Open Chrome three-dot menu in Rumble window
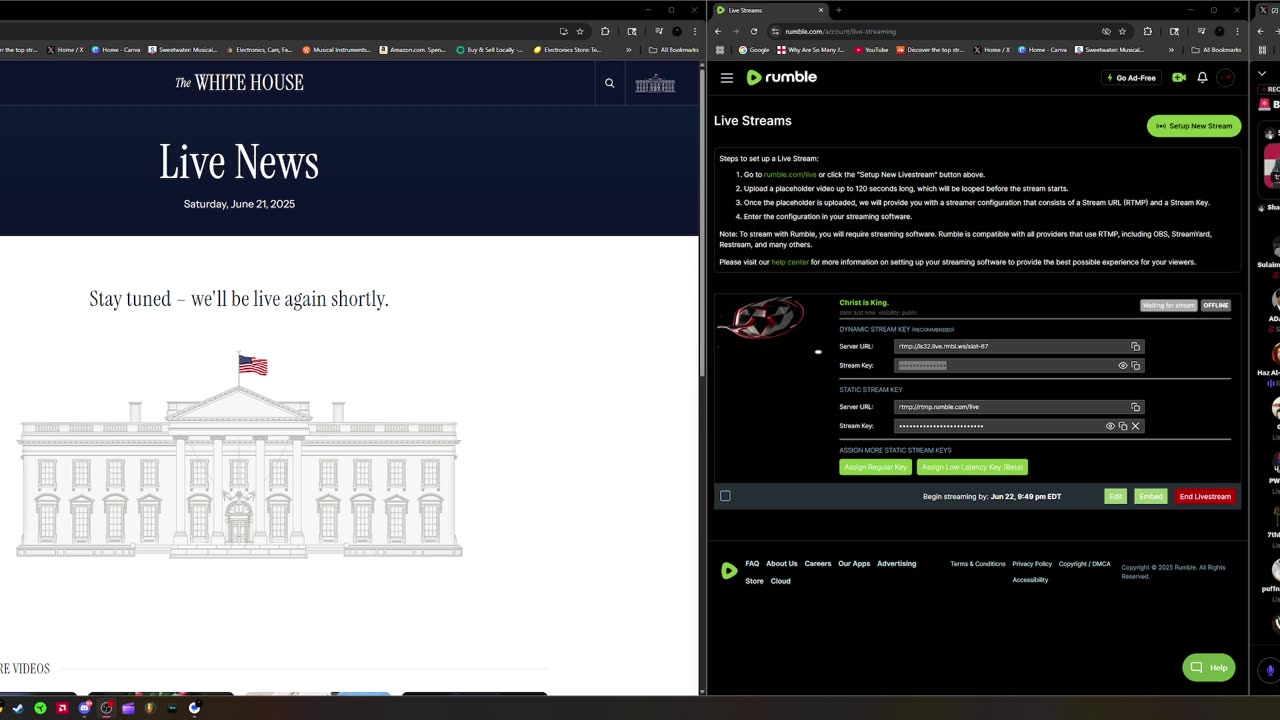Image resolution: width=1280 pixels, height=720 pixels. click(1237, 31)
